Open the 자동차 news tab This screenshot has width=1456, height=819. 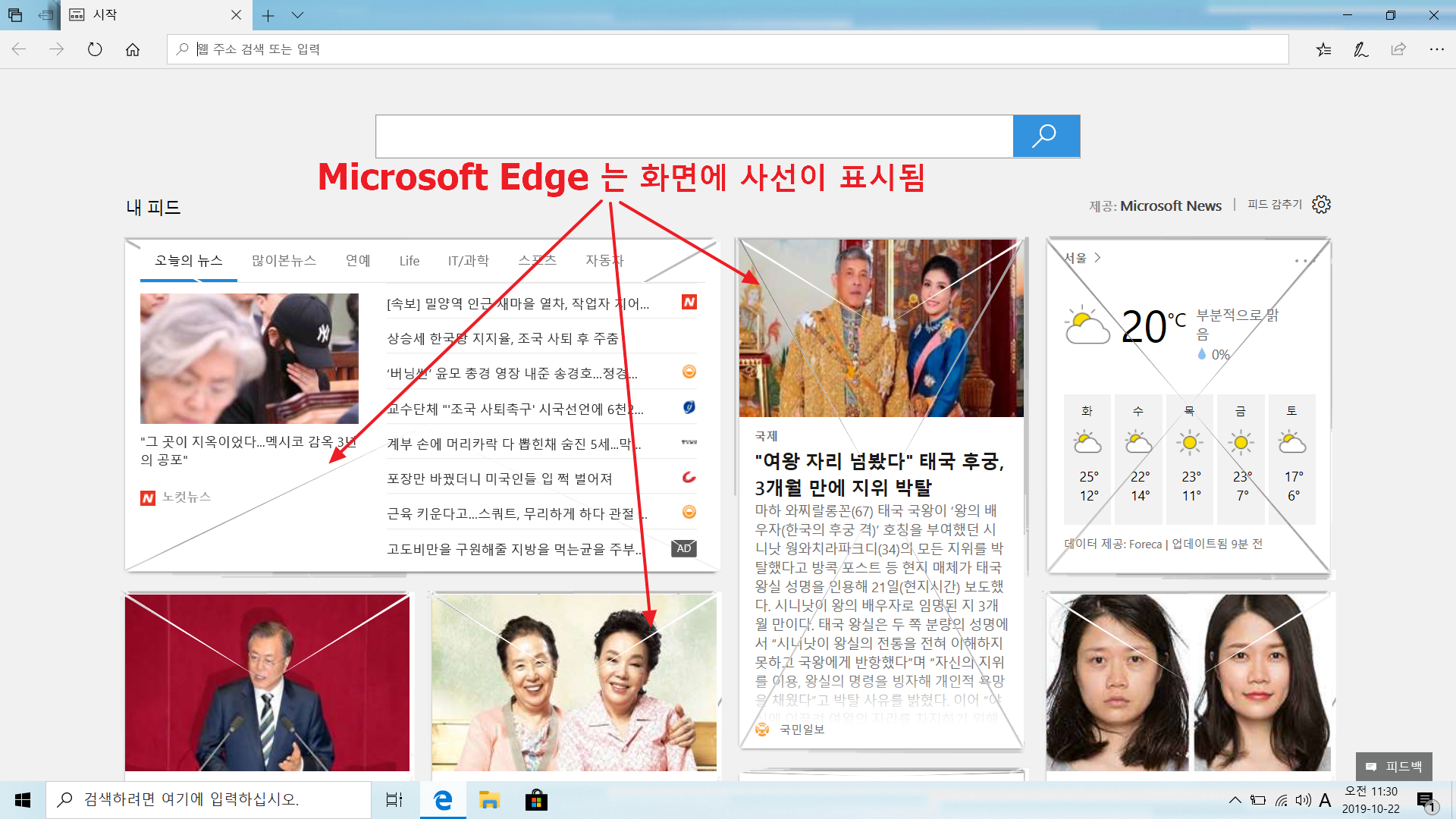coord(604,261)
